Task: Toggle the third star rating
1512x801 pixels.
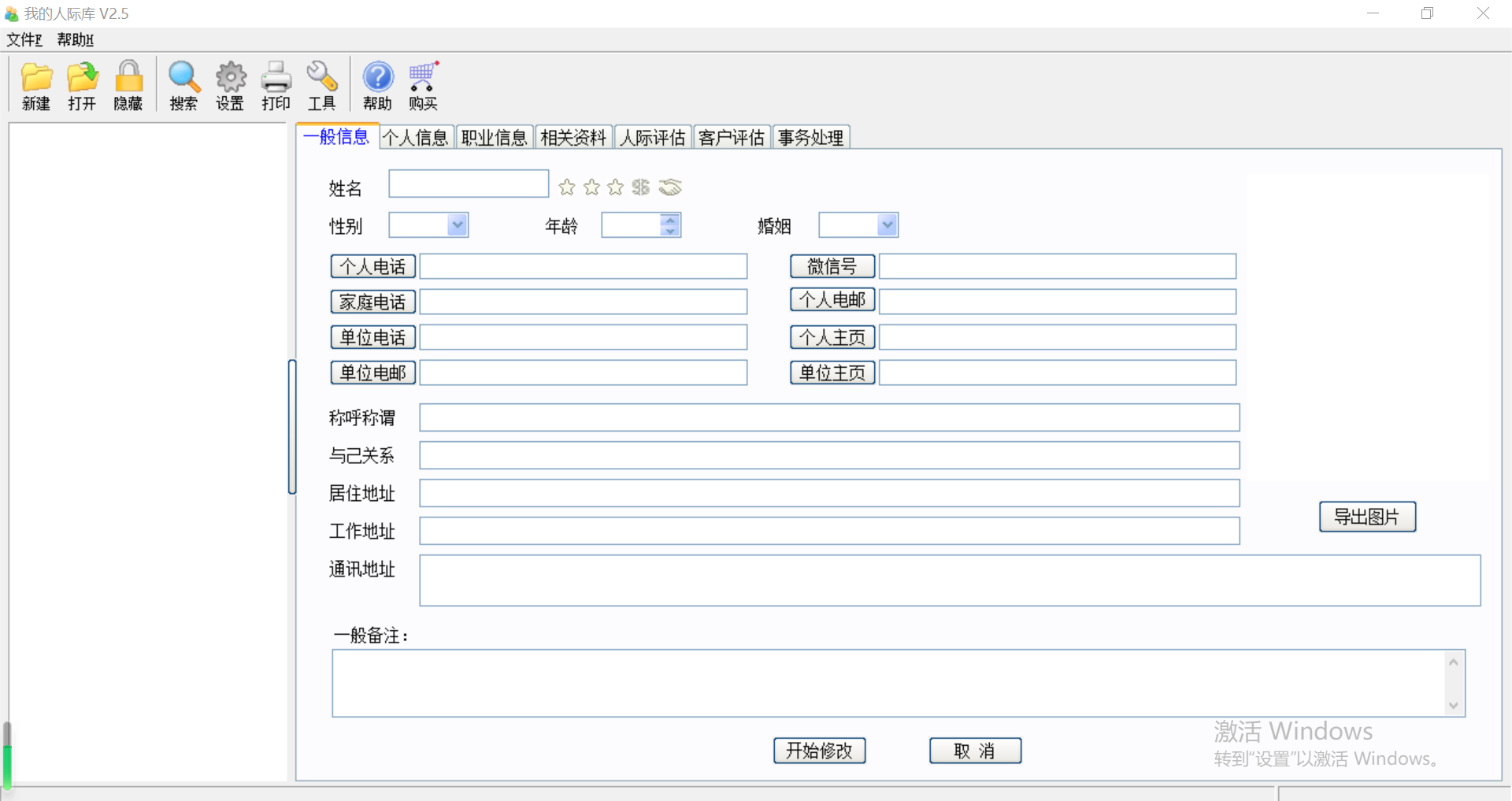Action: click(616, 187)
